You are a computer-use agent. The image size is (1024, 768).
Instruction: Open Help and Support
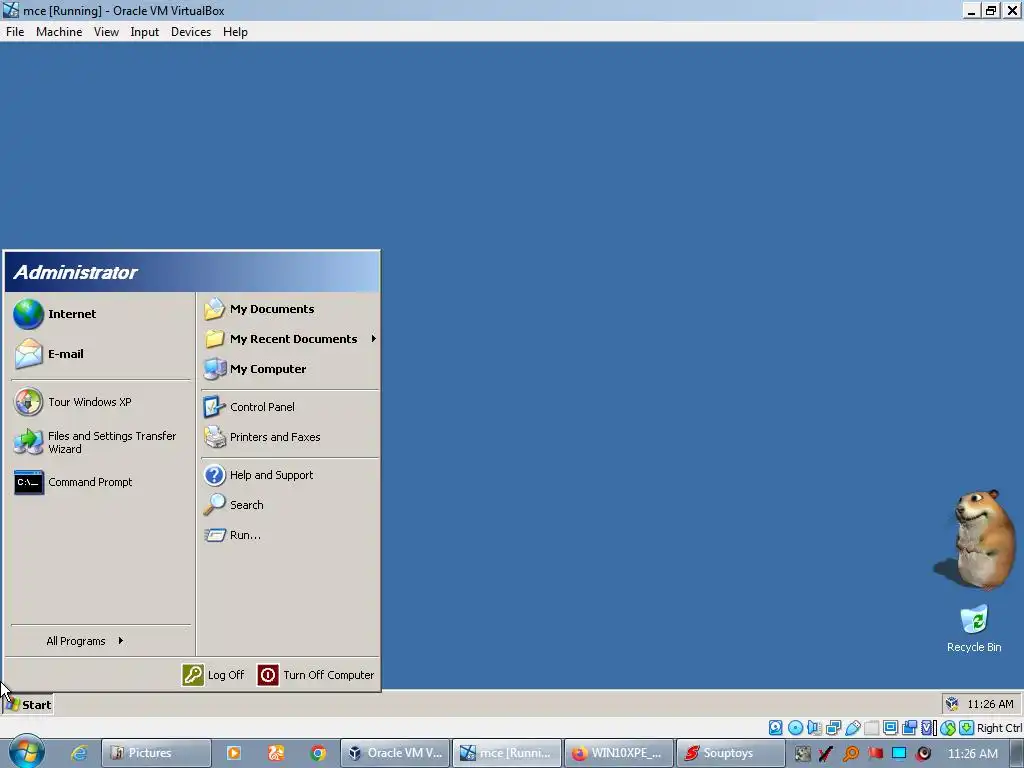(259, 475)
